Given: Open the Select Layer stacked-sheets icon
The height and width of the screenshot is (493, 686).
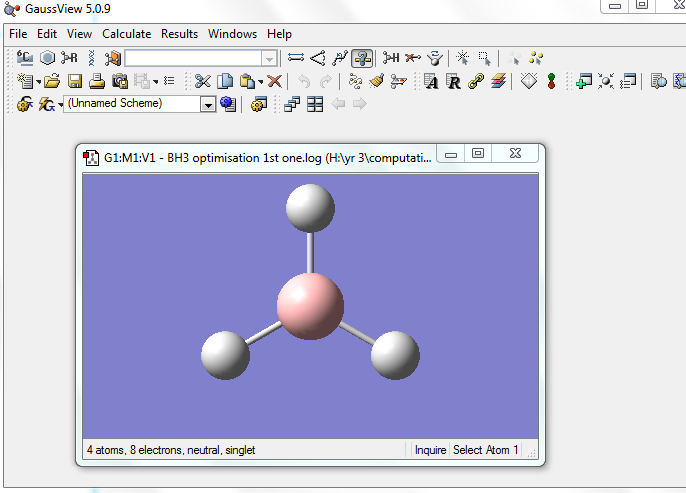Looking at the screenshot, I should pyautogui.click(x=498, y=81).
